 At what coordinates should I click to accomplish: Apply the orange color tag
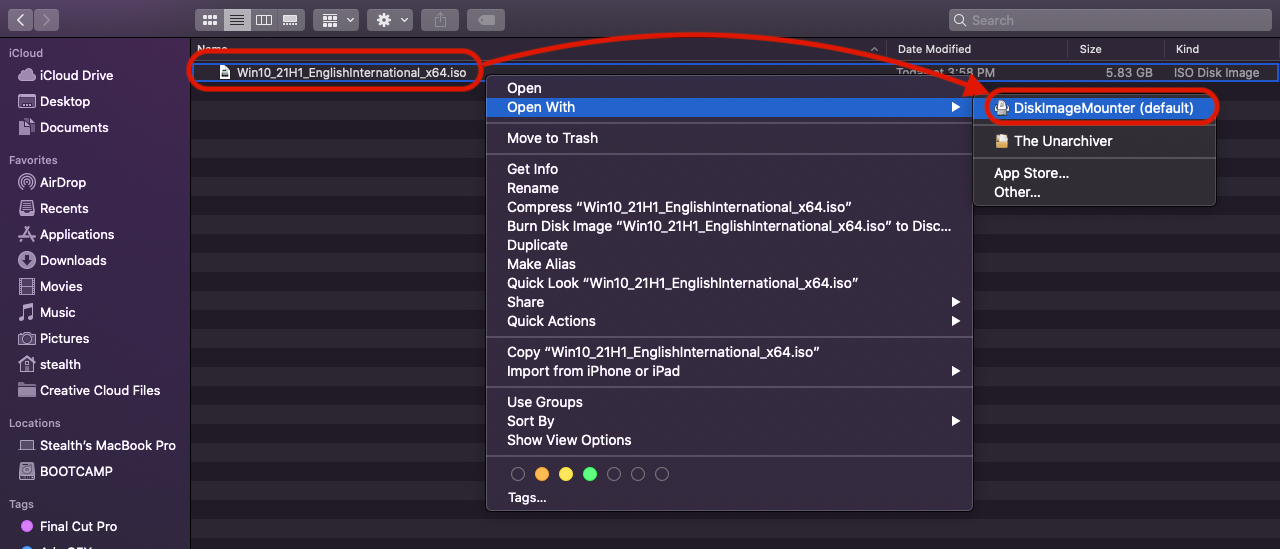(542, 474)
